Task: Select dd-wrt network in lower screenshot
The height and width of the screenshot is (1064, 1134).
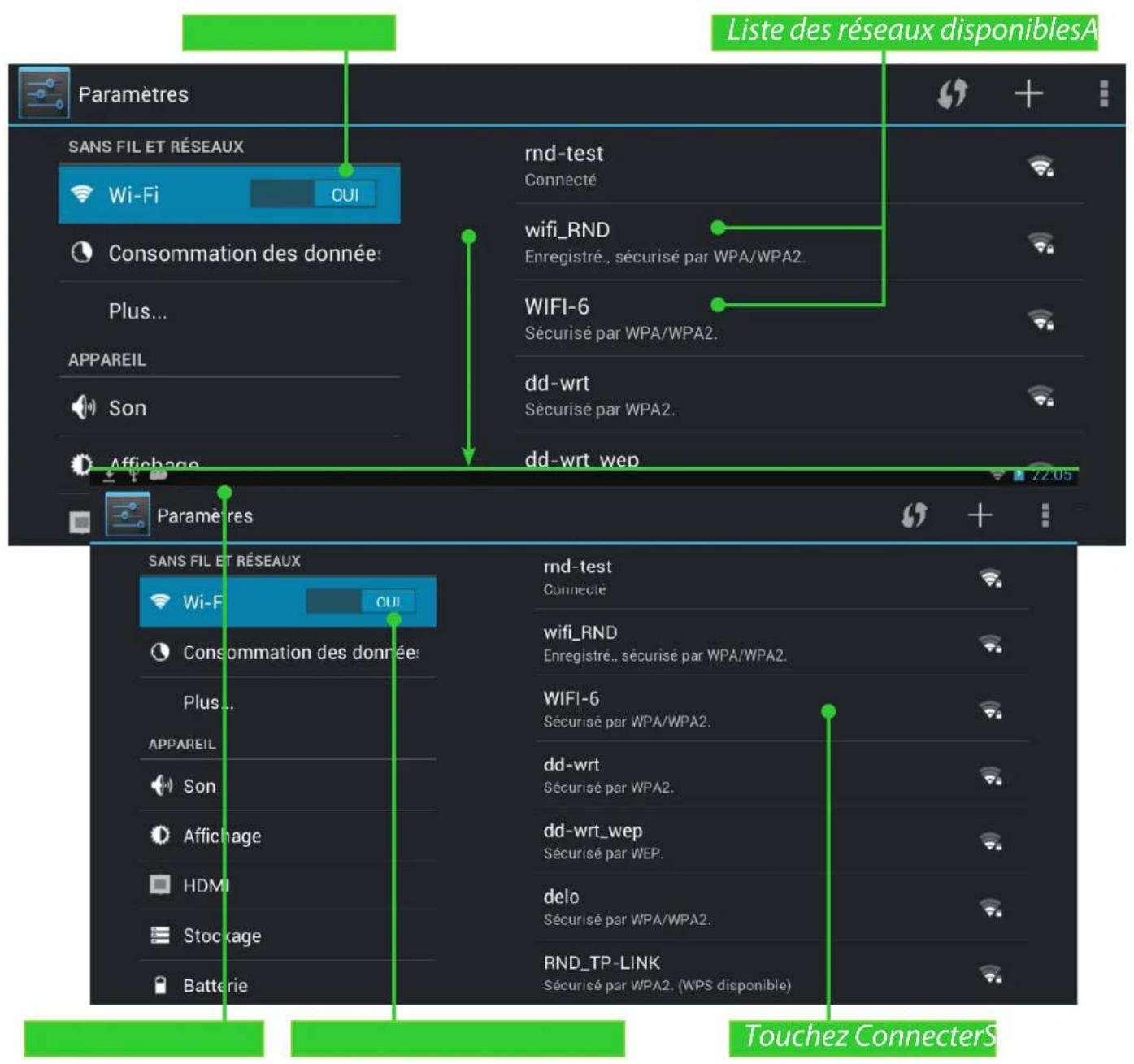Action: click(782, 775)
